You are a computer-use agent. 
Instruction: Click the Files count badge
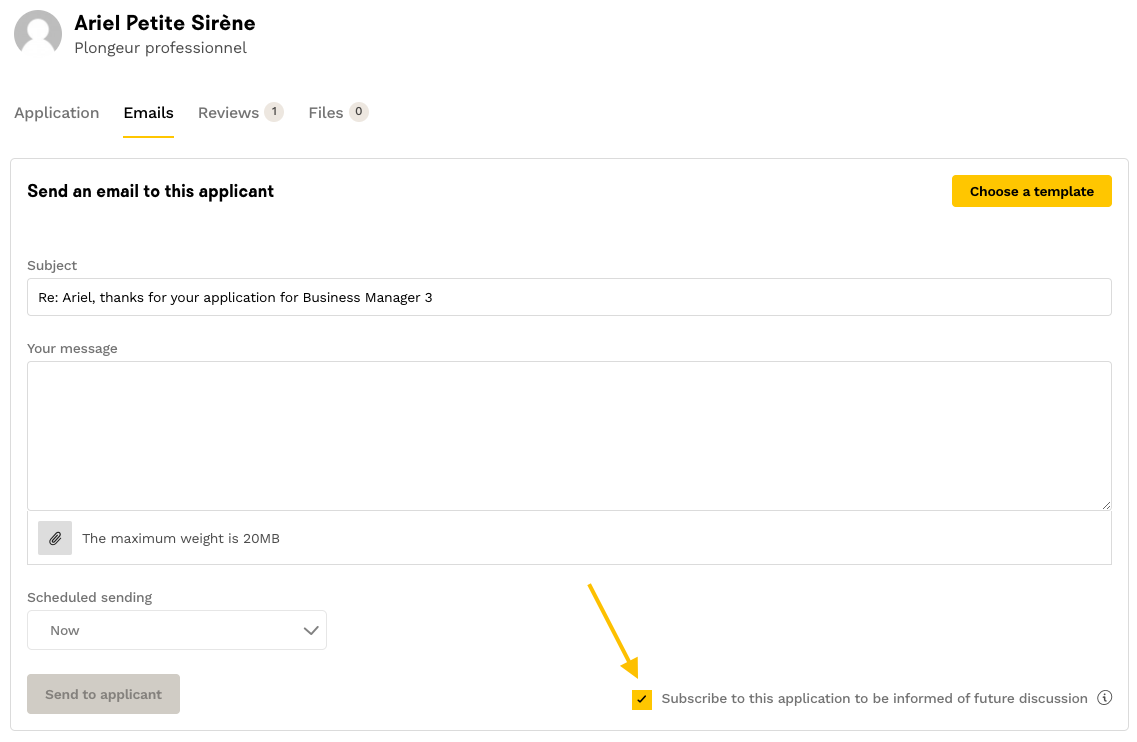tap(358, 112)
